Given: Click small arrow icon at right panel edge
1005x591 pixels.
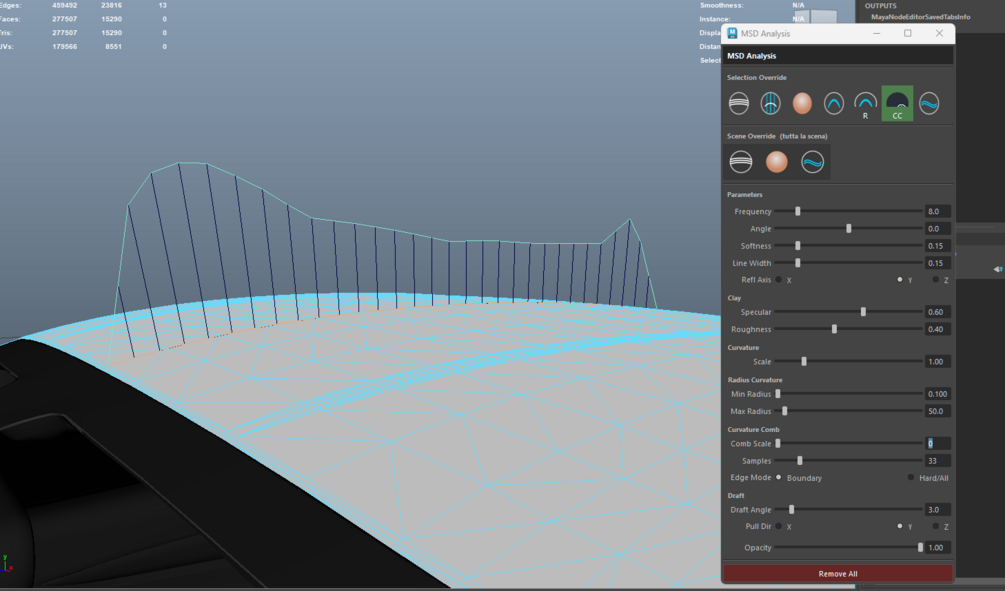Looking at the screenshot, I should tap(998, 269).
